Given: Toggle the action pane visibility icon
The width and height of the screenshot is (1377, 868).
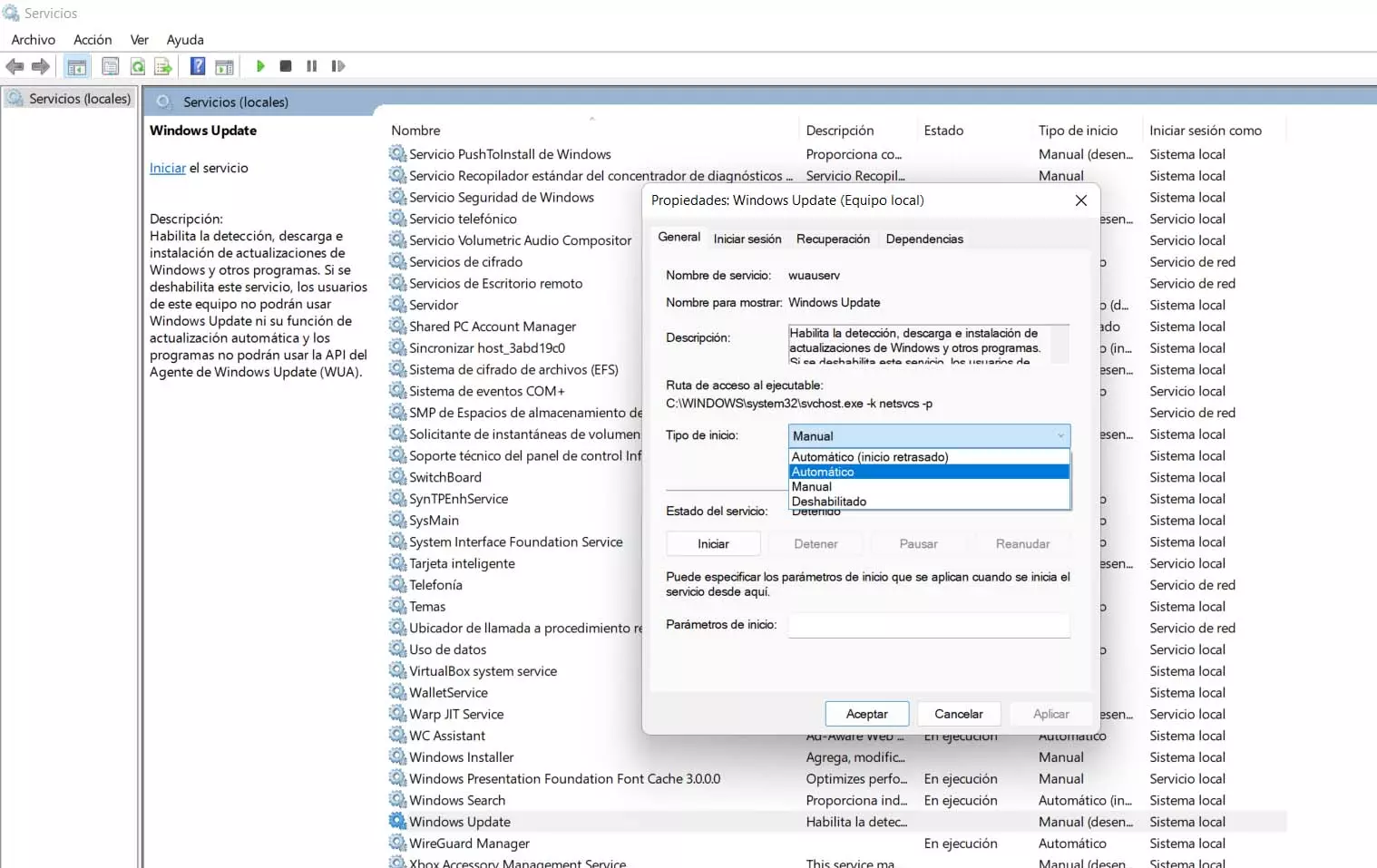Looking at the screenshot, I should point(224,65).
